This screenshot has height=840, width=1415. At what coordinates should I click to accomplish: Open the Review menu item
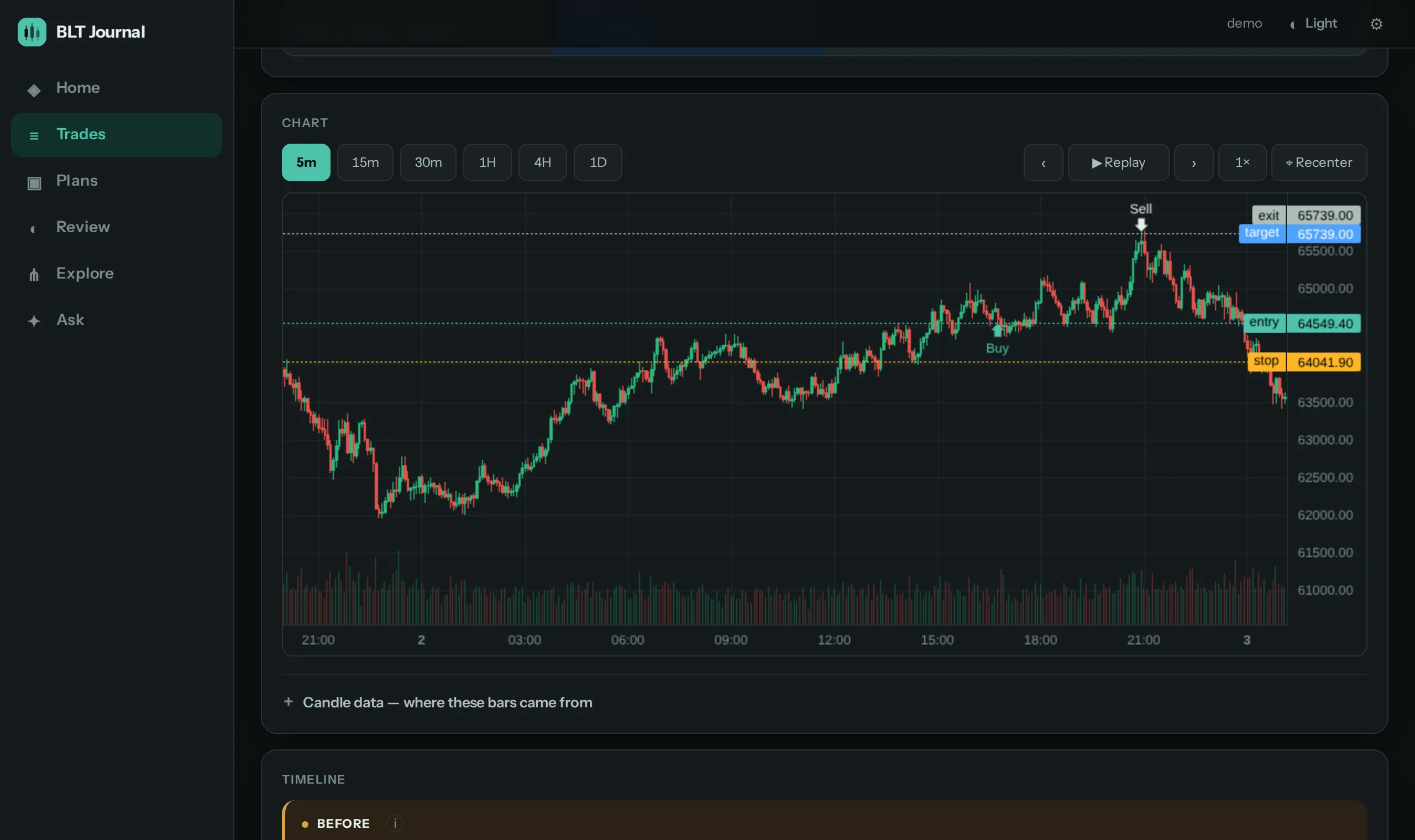tap(116, 228)
